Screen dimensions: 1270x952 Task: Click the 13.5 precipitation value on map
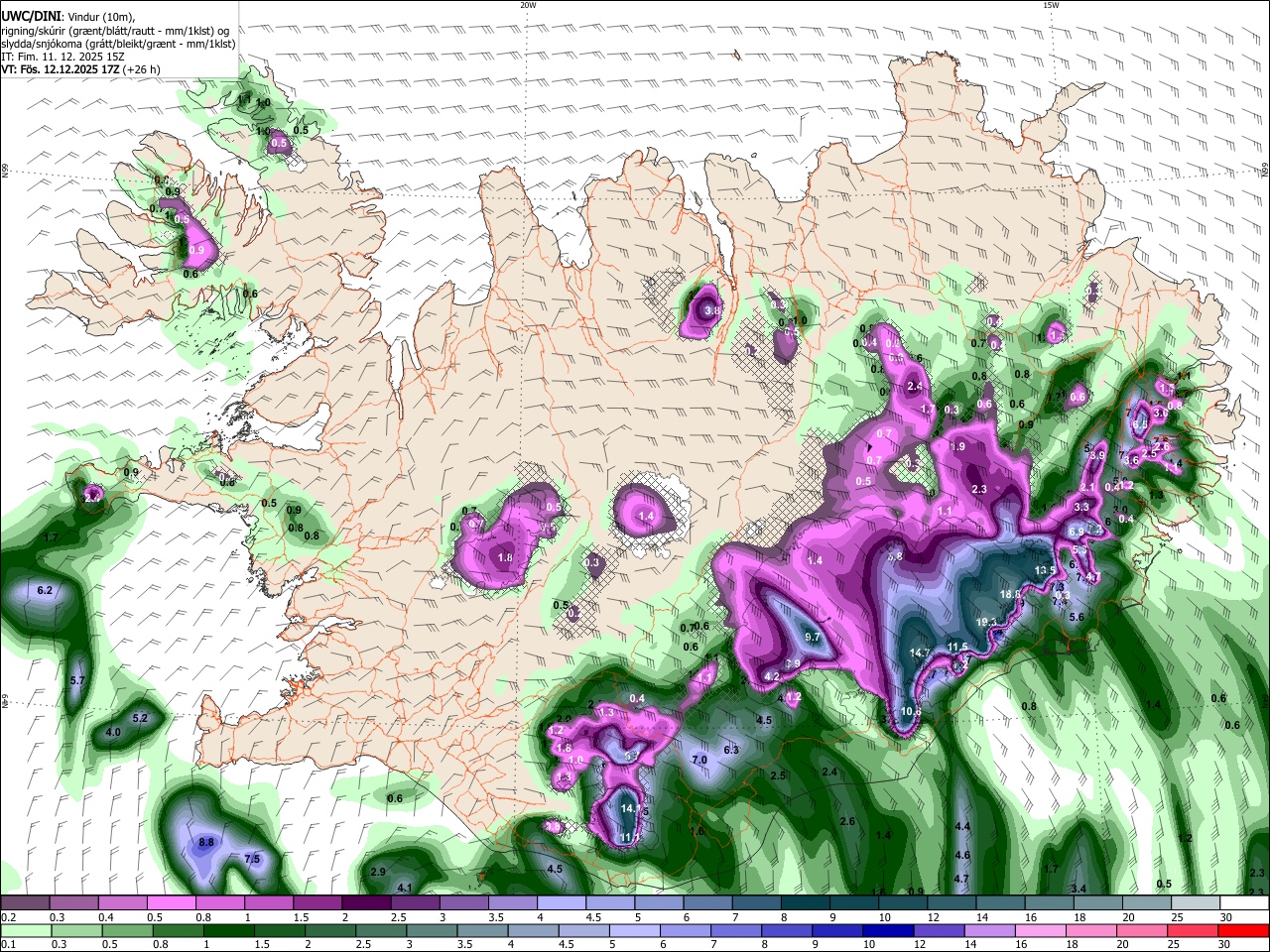click(1046, 570)
